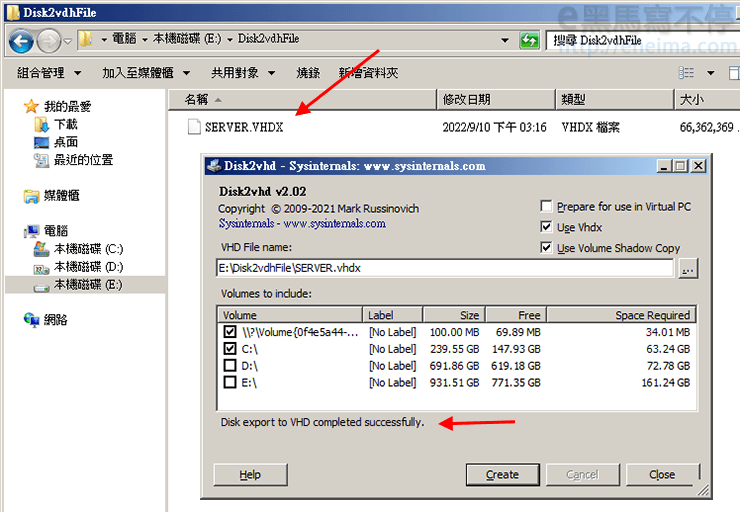Select the SERVER.VHDX file name
Screen dimensions: 740x512
point(244,127)
